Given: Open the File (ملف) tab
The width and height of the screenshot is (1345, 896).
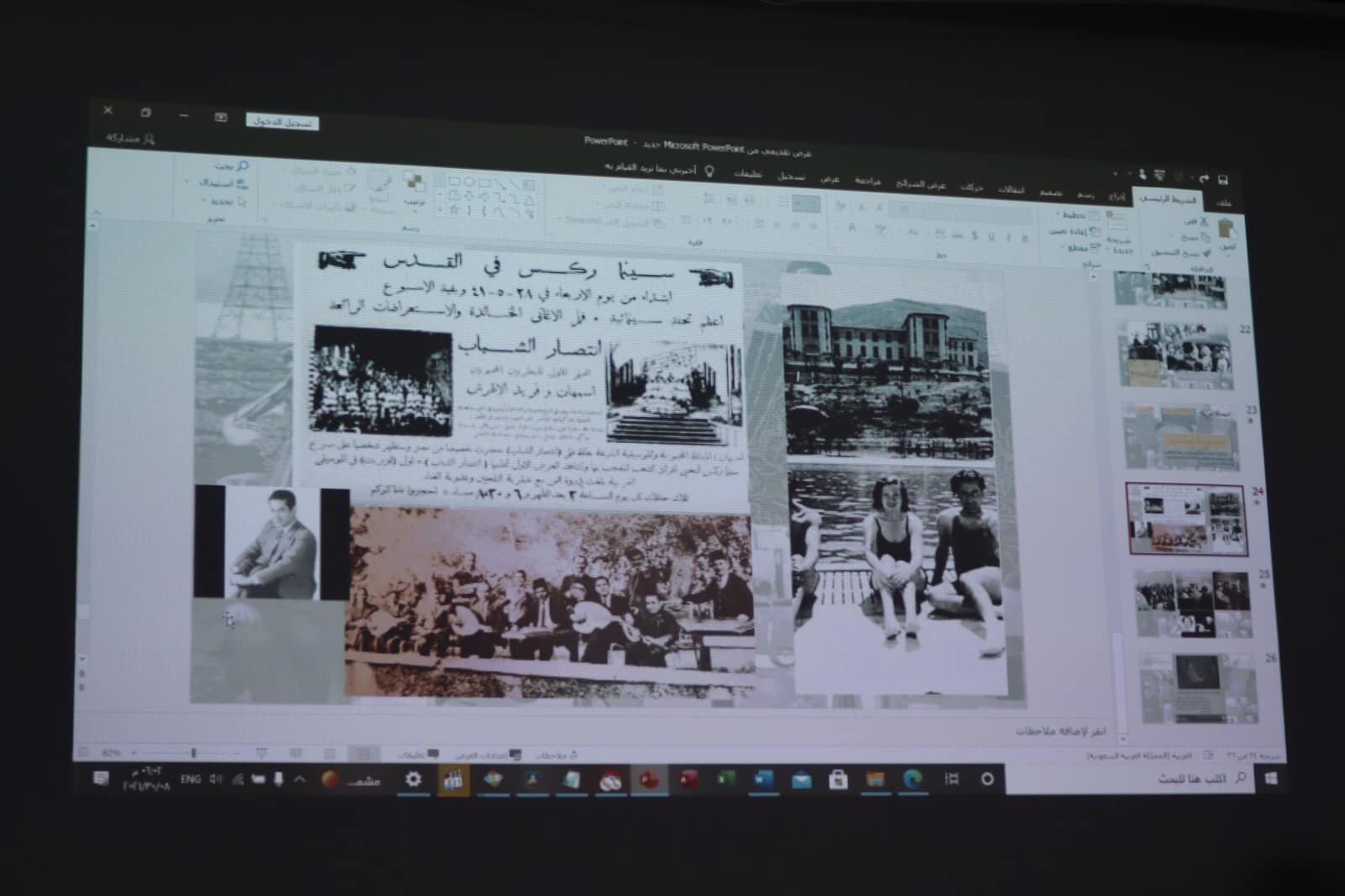Looking at the screenshot, I should coord(1224,202).
